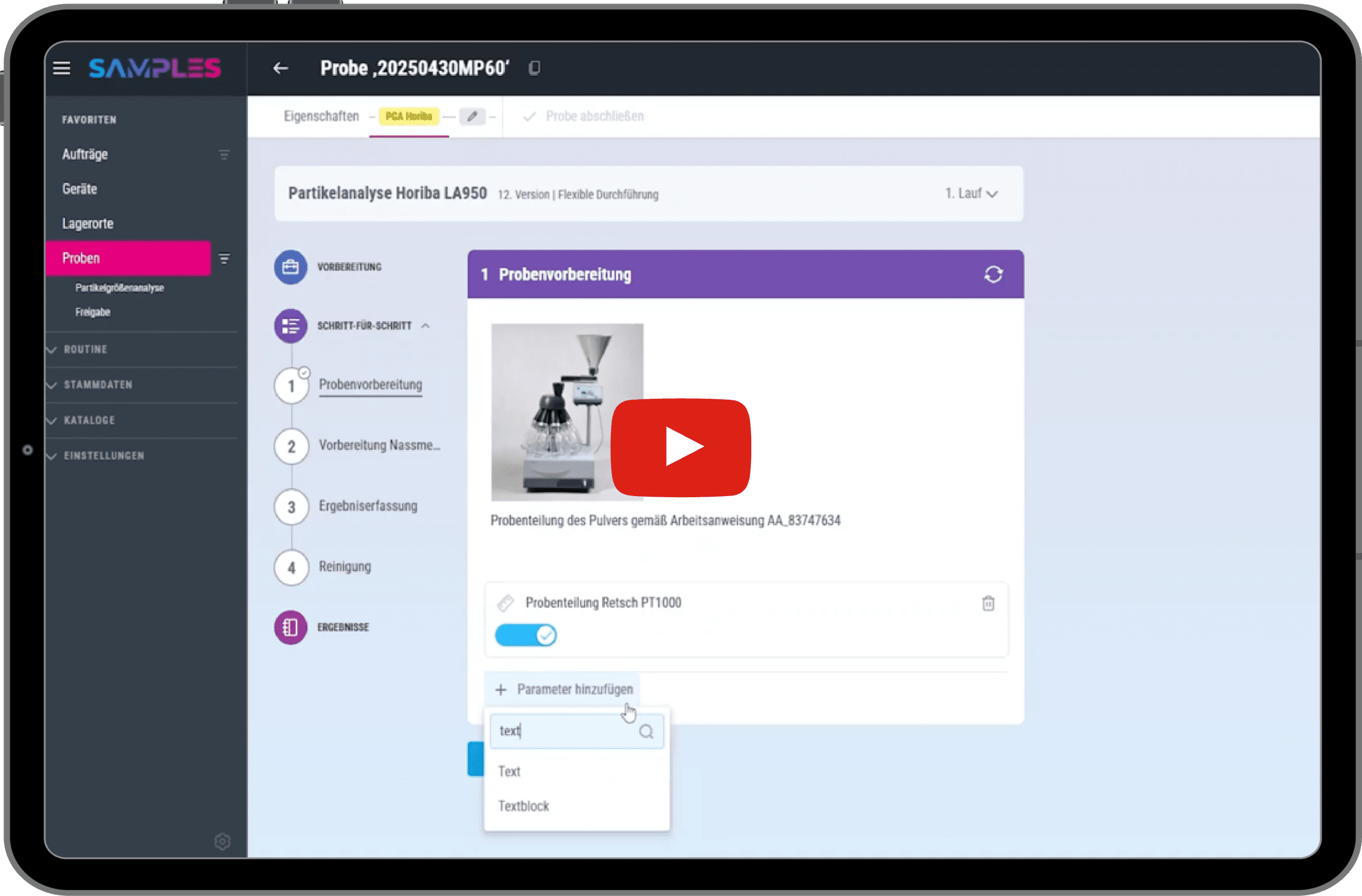1362x896 pixels.
Task: Click the back arrow icon
Action: (280, 68)
